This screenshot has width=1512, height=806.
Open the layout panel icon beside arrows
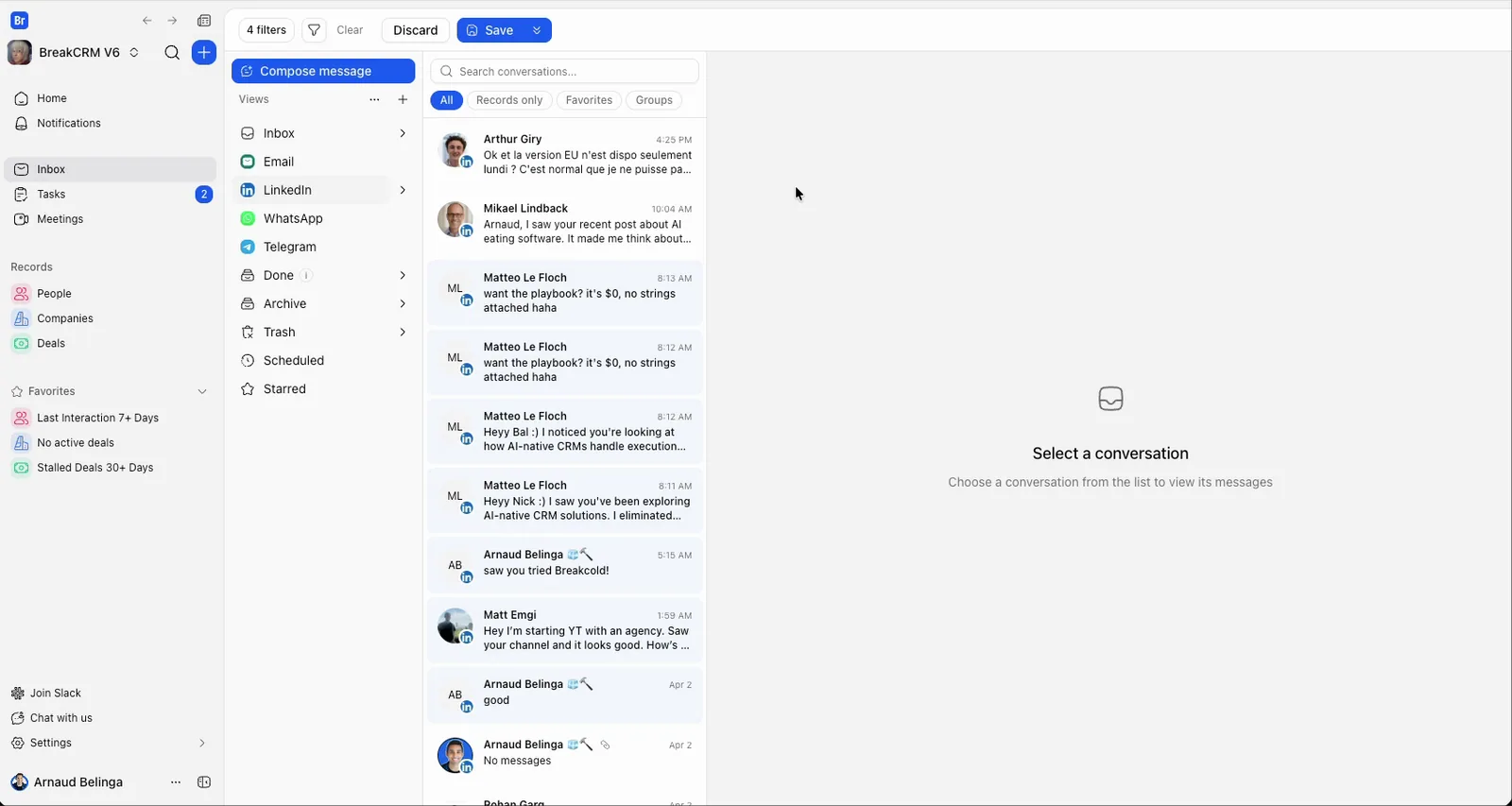pos(204,21)
